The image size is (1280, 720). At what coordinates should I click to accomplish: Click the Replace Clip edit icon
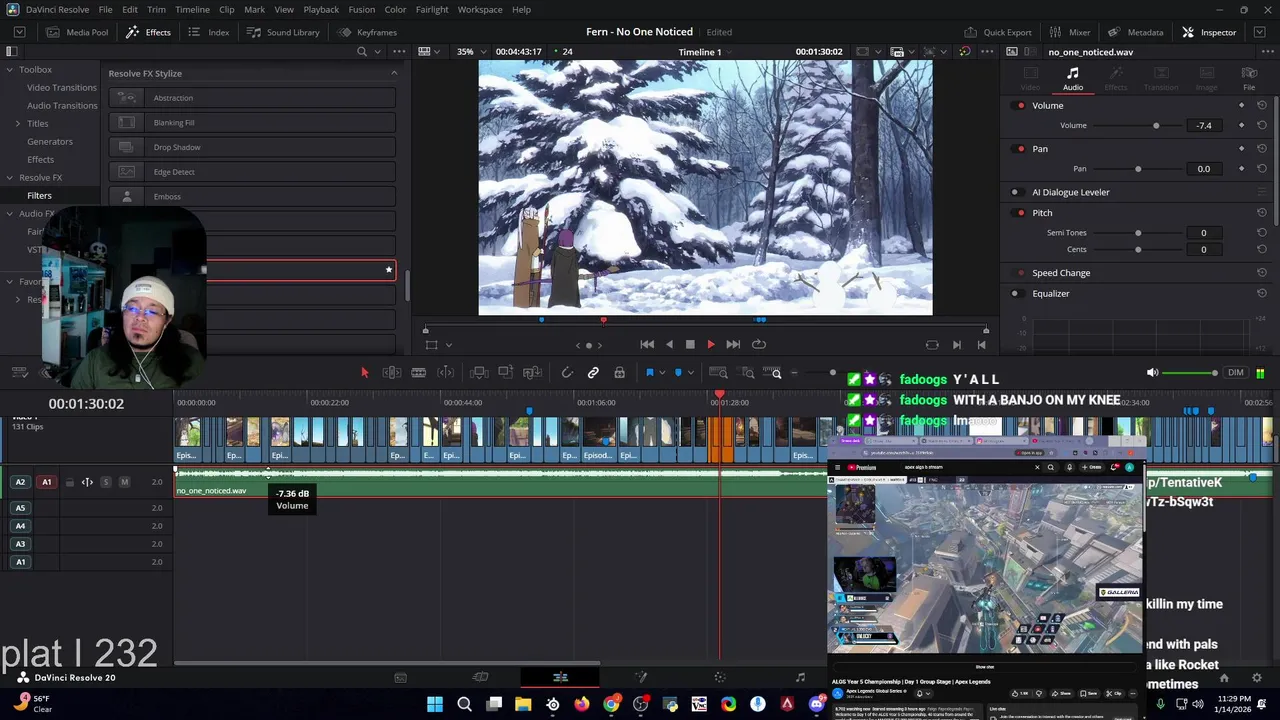[x=533, y=373]
